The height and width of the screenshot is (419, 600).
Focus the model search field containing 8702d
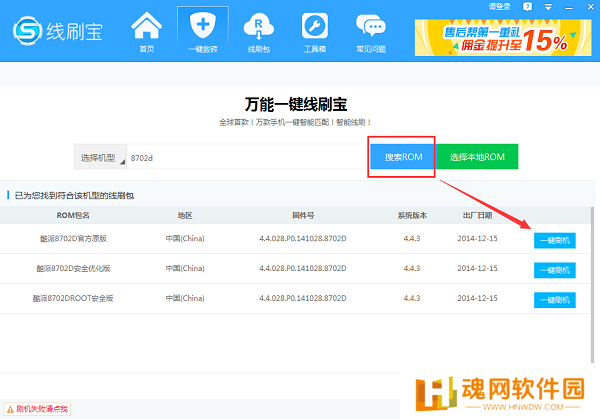pyautogui.click(x=247, y=157)
